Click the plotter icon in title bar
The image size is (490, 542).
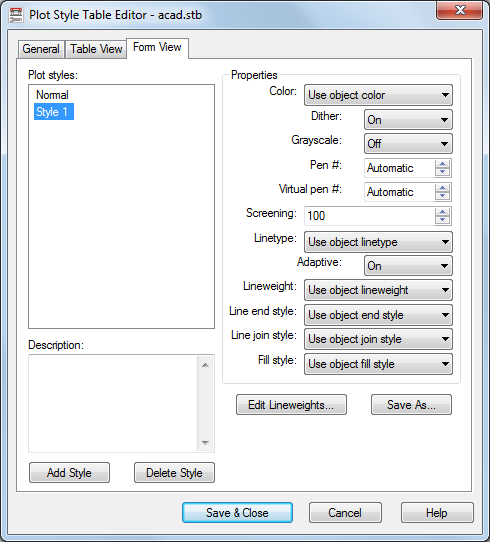point(16,15)
